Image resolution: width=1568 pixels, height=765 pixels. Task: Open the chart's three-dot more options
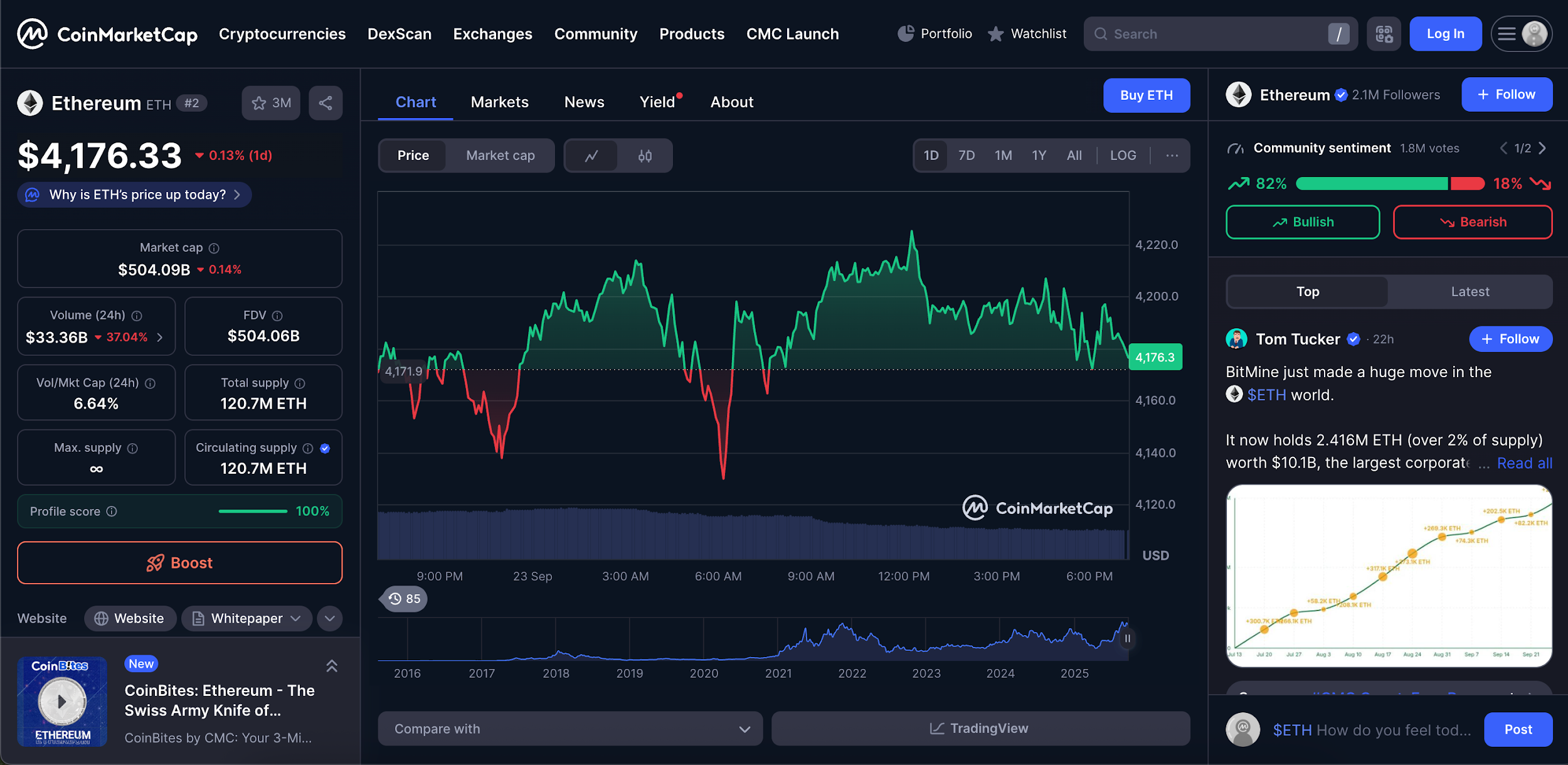(1172, 156)
